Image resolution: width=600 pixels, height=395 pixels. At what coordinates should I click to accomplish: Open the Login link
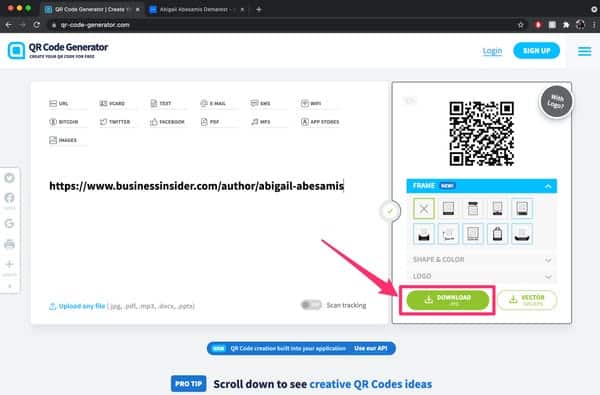(x=492, y=51)
